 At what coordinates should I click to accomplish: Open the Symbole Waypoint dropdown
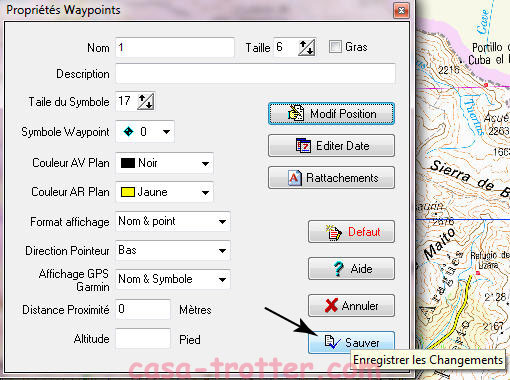(x=166, y=132)
